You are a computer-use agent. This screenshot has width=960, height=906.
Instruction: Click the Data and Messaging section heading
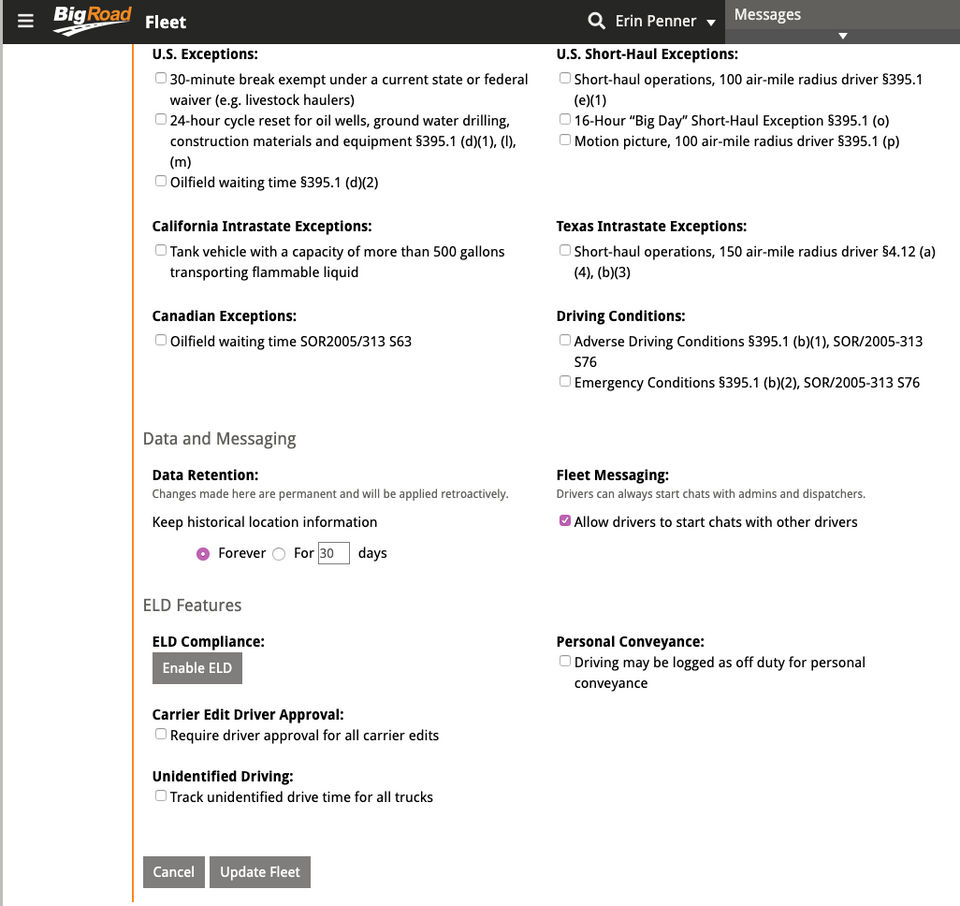tap(219, 439)
